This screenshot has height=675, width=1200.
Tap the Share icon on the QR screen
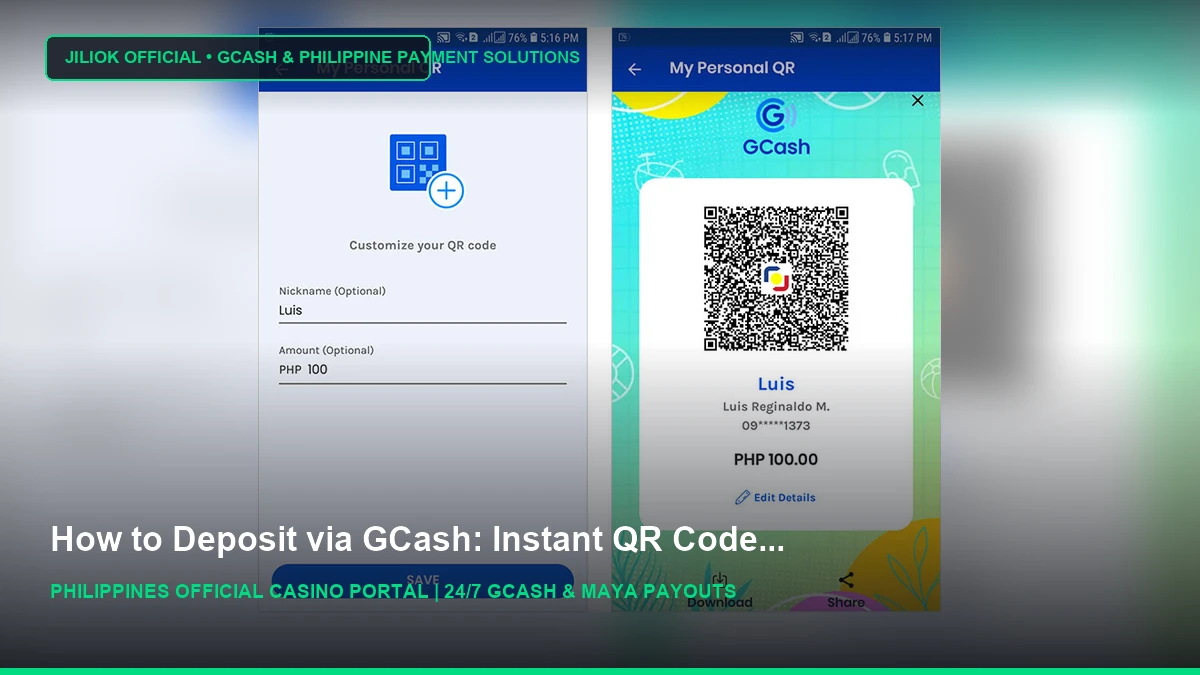tap(846, 581)
